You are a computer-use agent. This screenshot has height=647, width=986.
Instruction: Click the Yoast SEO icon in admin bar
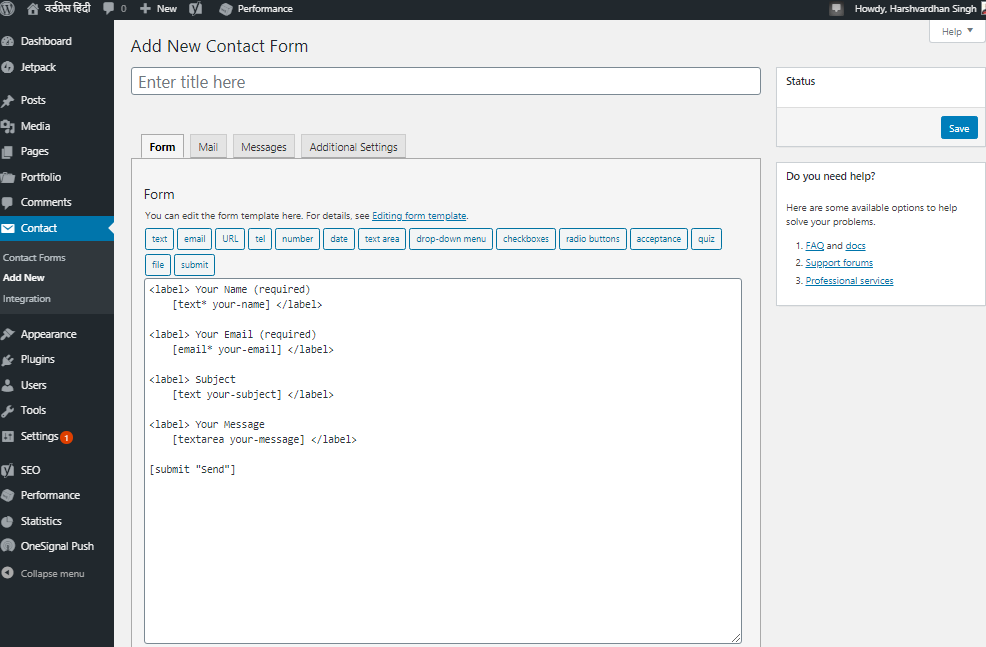(x=197, y=8)
